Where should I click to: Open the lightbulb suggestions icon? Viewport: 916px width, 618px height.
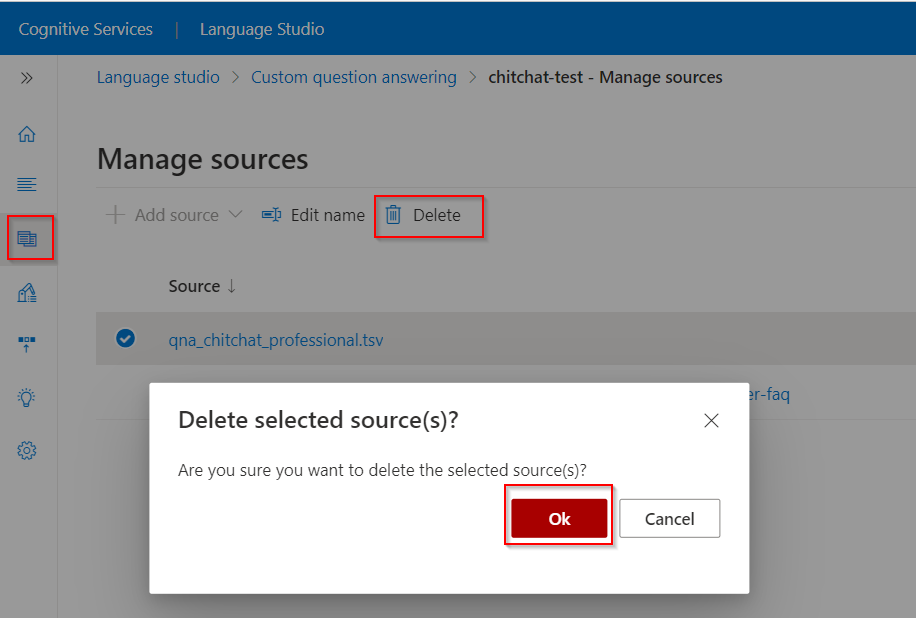pos(27,398)
